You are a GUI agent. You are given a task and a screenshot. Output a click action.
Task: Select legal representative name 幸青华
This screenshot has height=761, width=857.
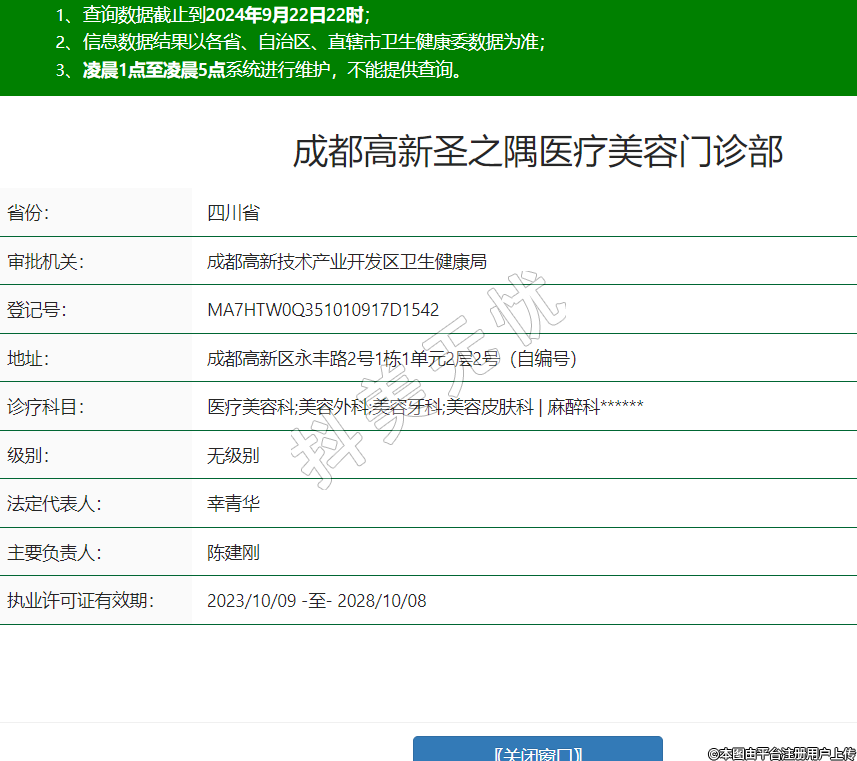tap(233, 504)
